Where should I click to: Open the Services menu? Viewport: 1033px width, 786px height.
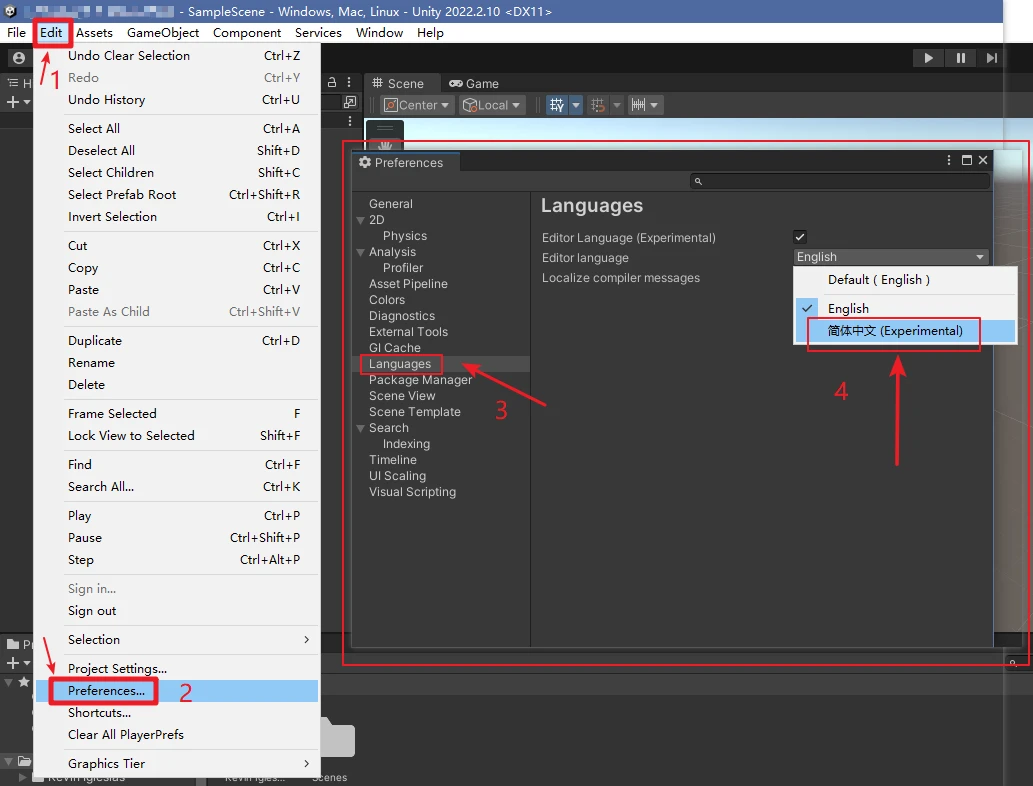point(318,32)
